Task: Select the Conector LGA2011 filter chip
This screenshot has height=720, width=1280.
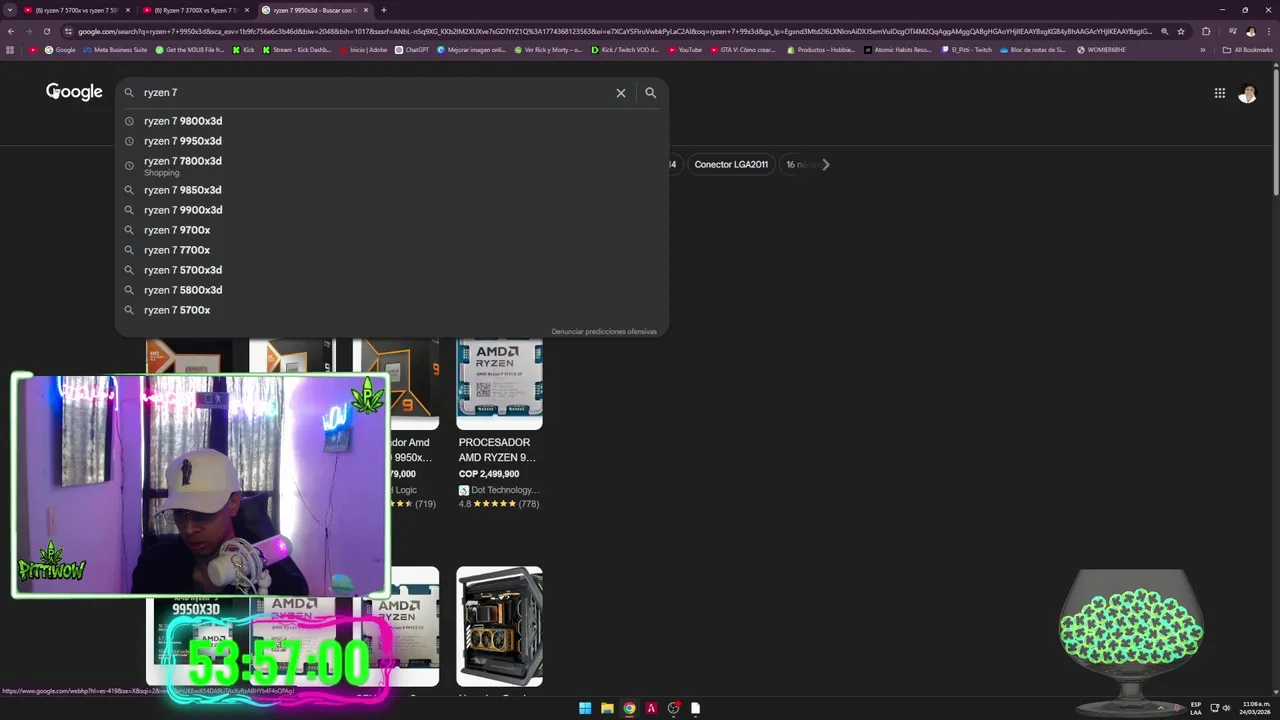Action: coord(731,164)
